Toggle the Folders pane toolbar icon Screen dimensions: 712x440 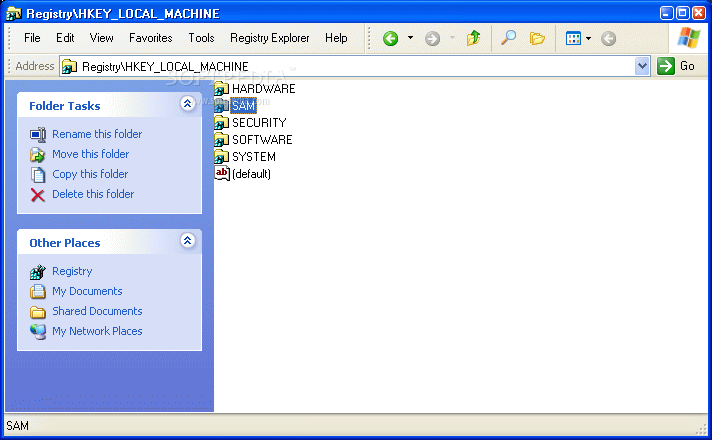537,39
